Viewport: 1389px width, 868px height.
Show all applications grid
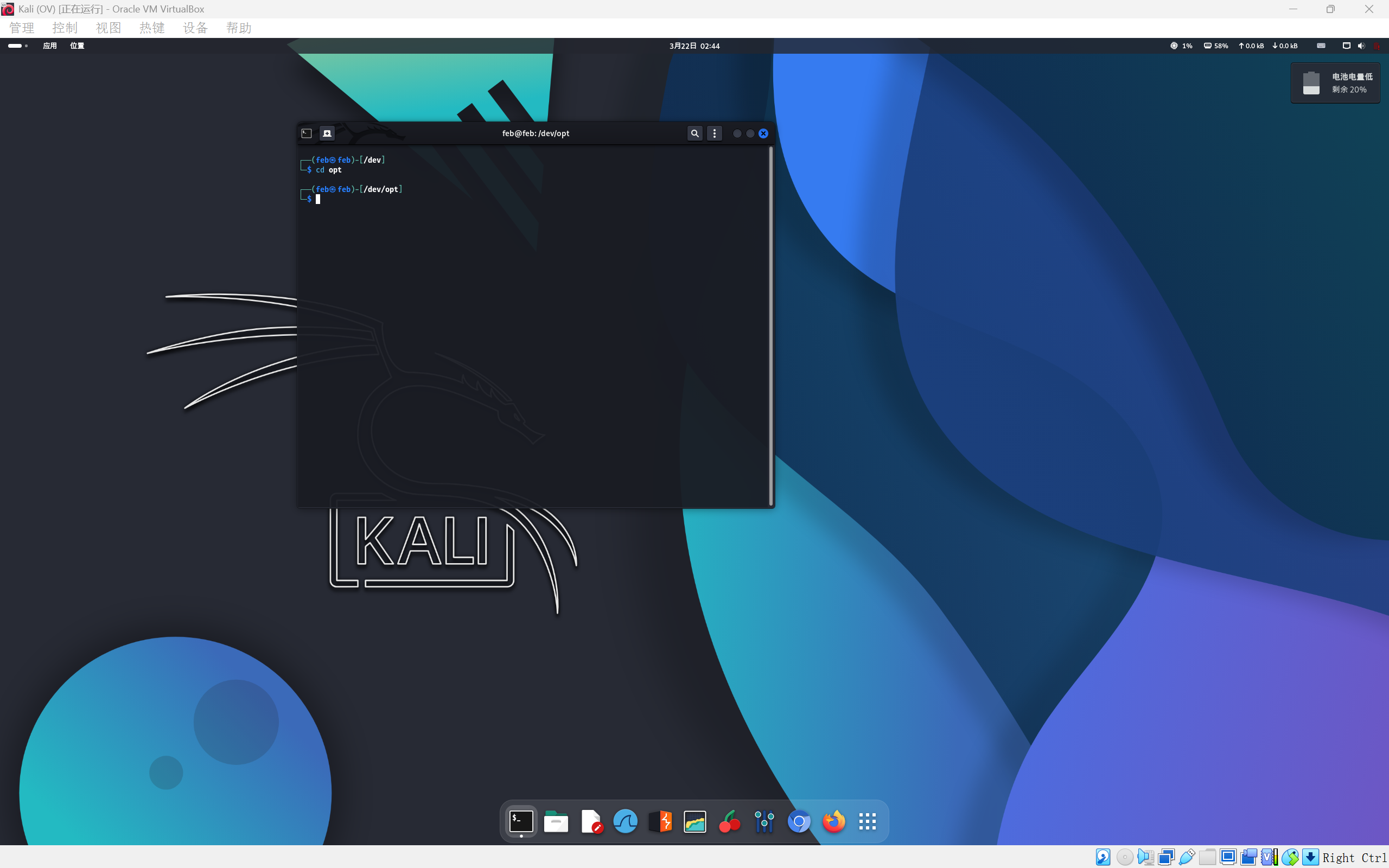coord(867,821)
